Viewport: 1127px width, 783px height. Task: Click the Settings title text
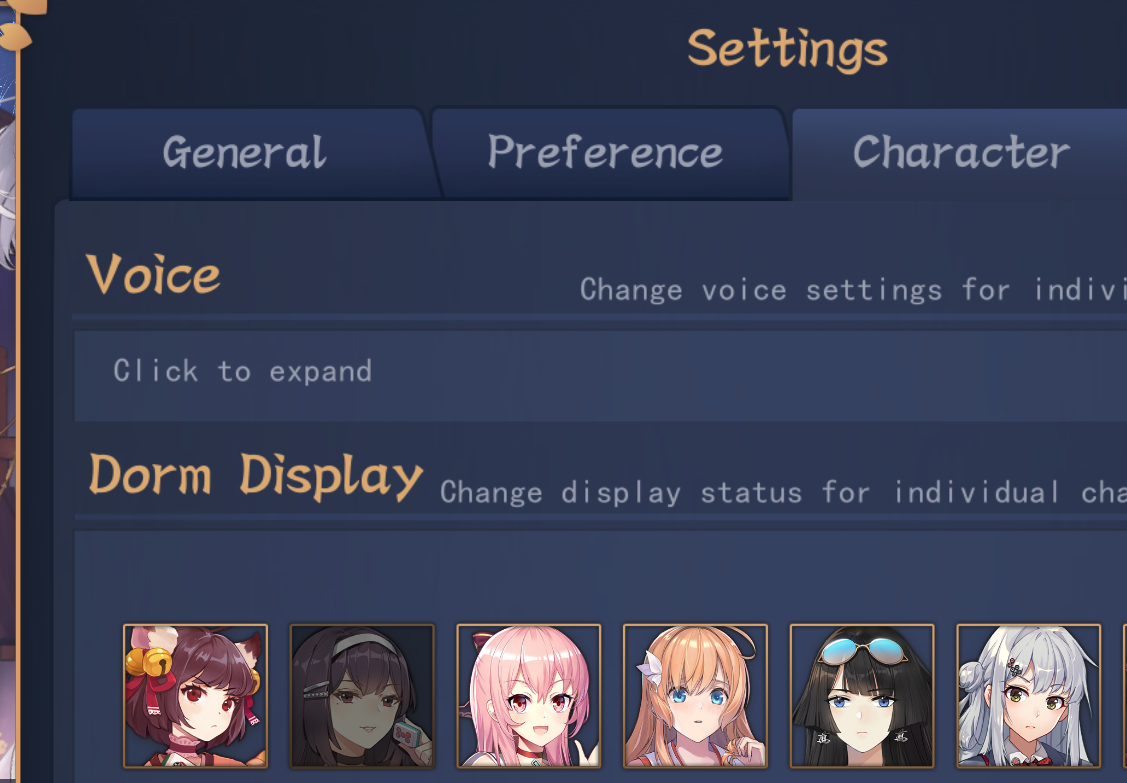(787, 49)
